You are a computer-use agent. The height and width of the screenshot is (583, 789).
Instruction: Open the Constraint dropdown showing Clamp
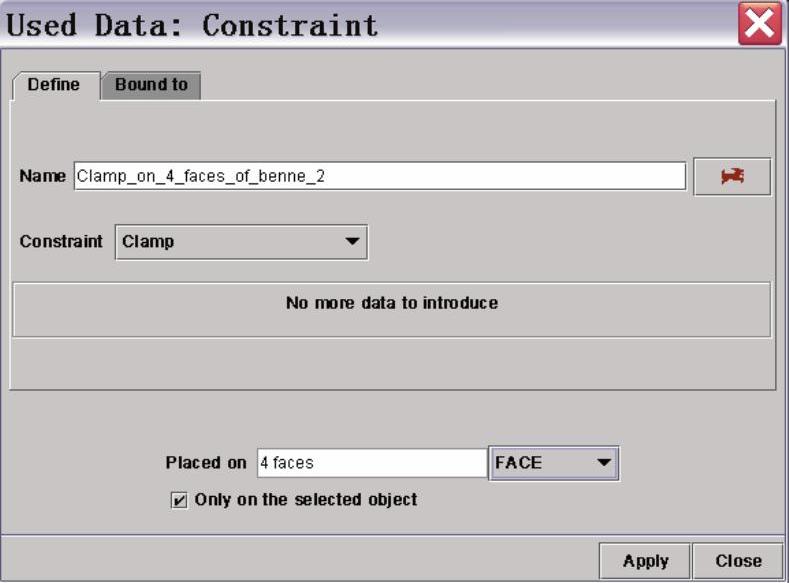[x=240, y=242]
